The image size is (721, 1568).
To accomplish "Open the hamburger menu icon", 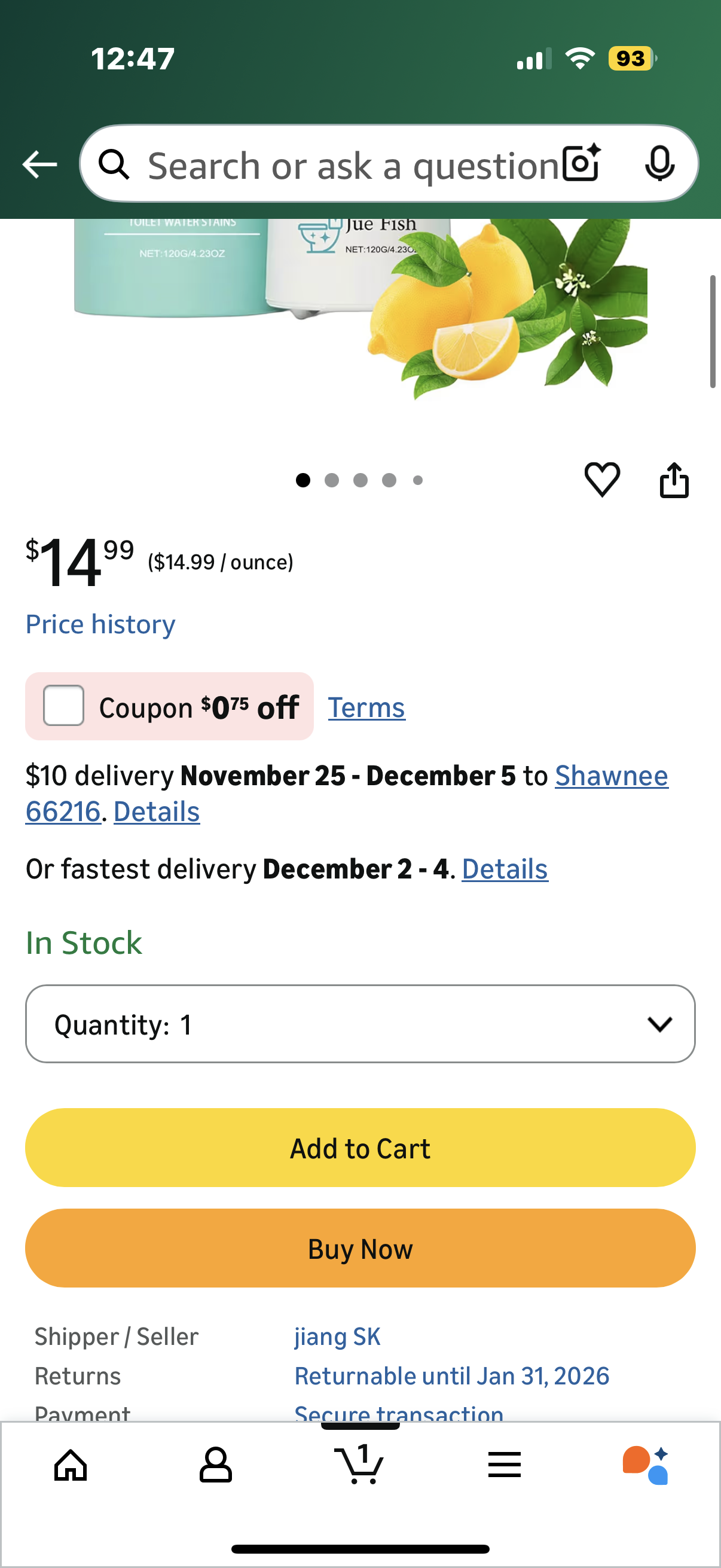I will coord(504,1465).
